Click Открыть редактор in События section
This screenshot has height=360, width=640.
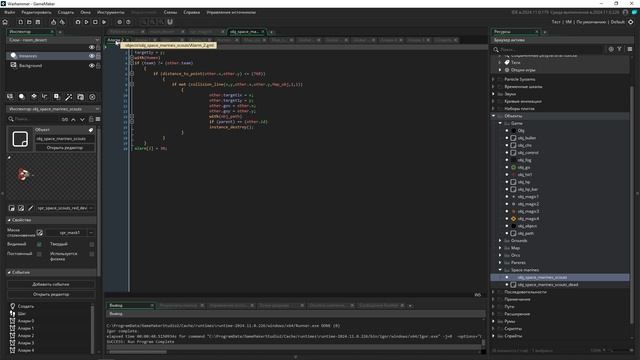tap(51, 294)
